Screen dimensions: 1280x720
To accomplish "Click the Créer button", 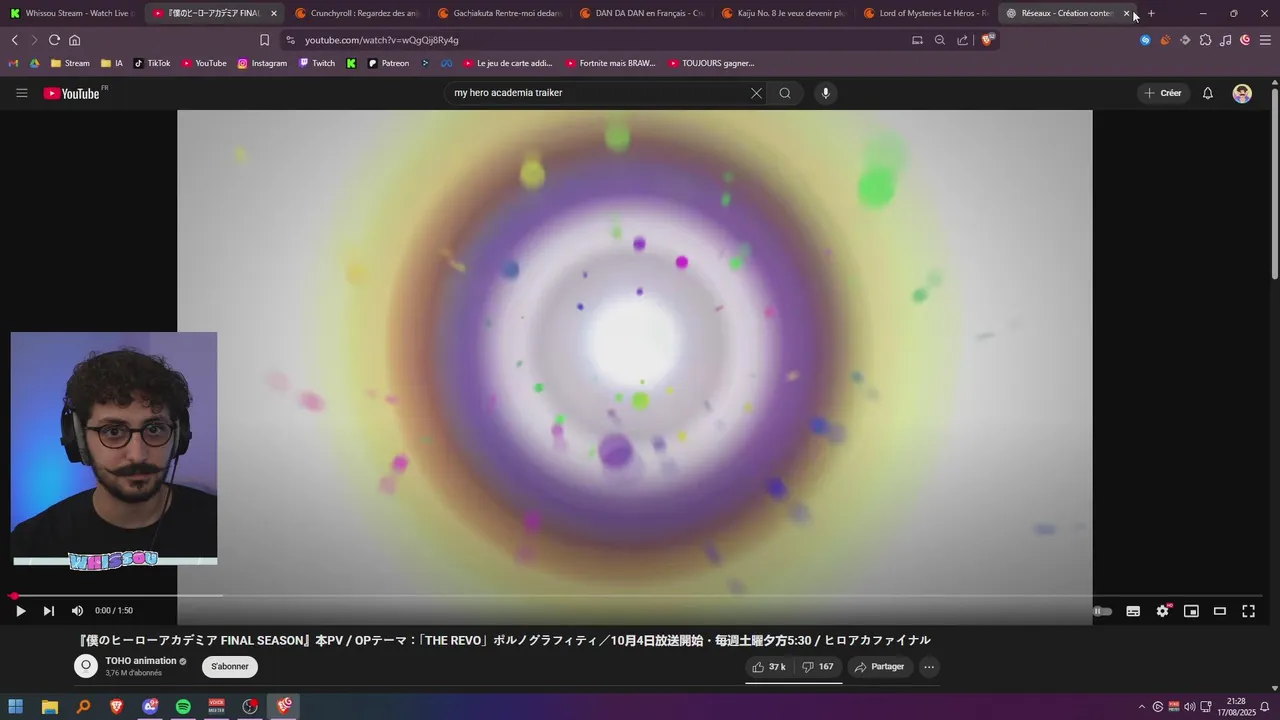I will coord(1163,93).
